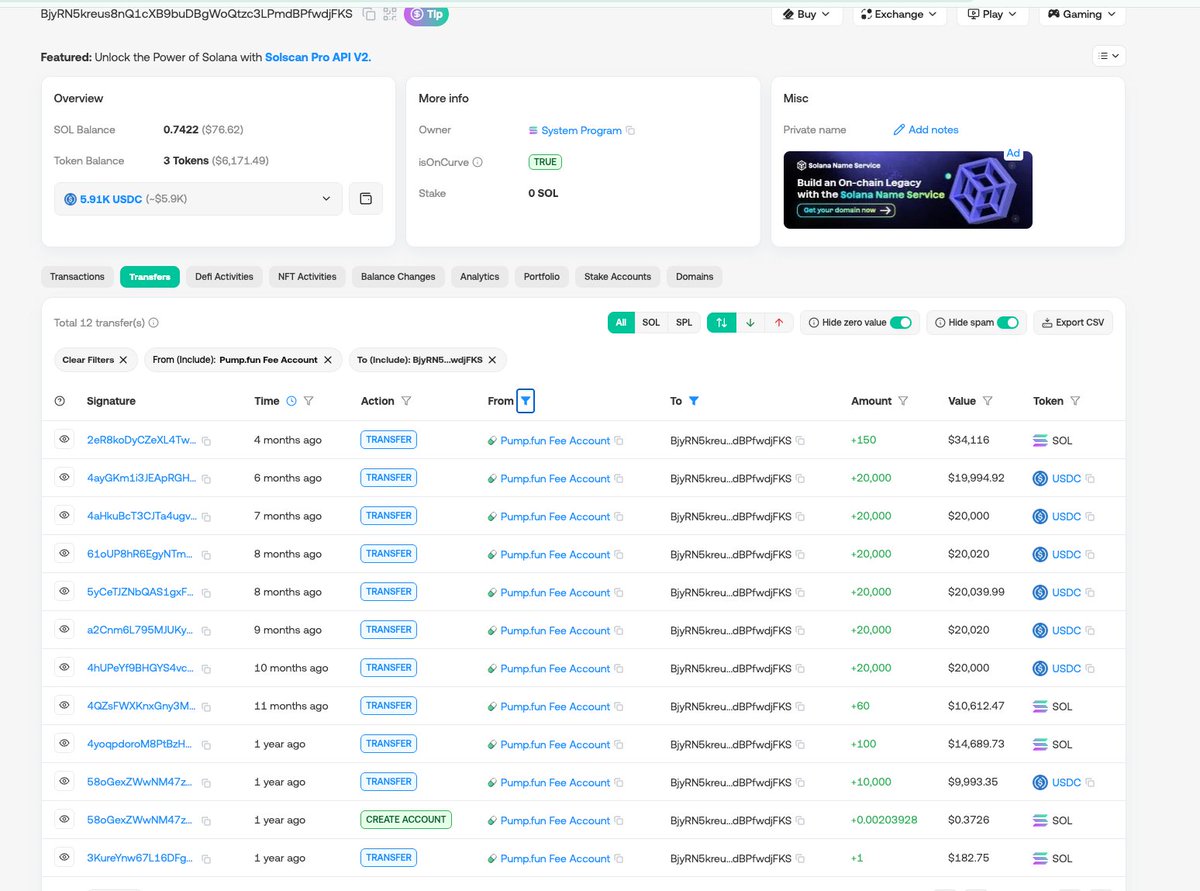Open the To column filter icon

694,401
